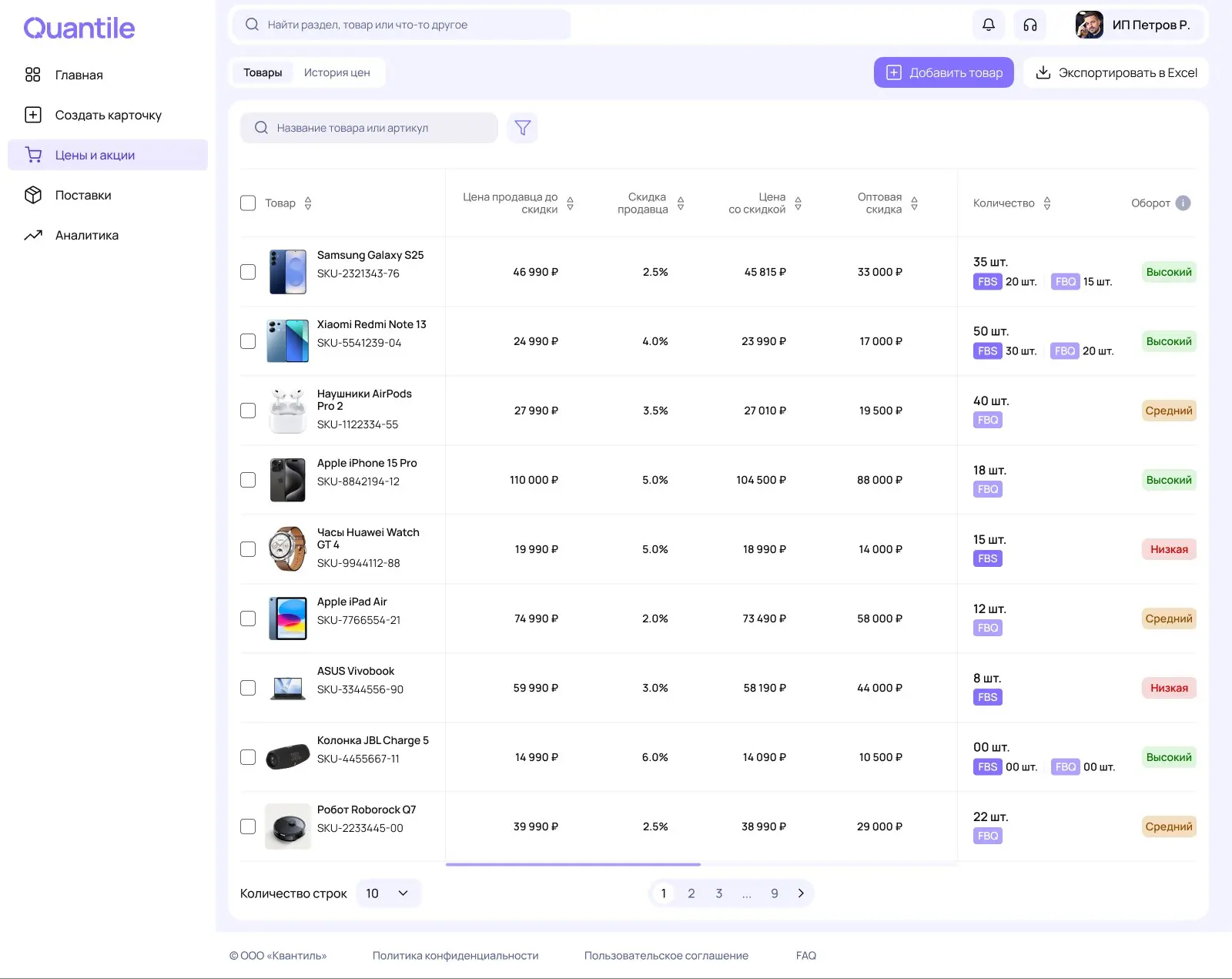The image size is (1232, 979).
Task: Switch to the История цен tab
Action: pyautogui.click(x=336, y=72)
